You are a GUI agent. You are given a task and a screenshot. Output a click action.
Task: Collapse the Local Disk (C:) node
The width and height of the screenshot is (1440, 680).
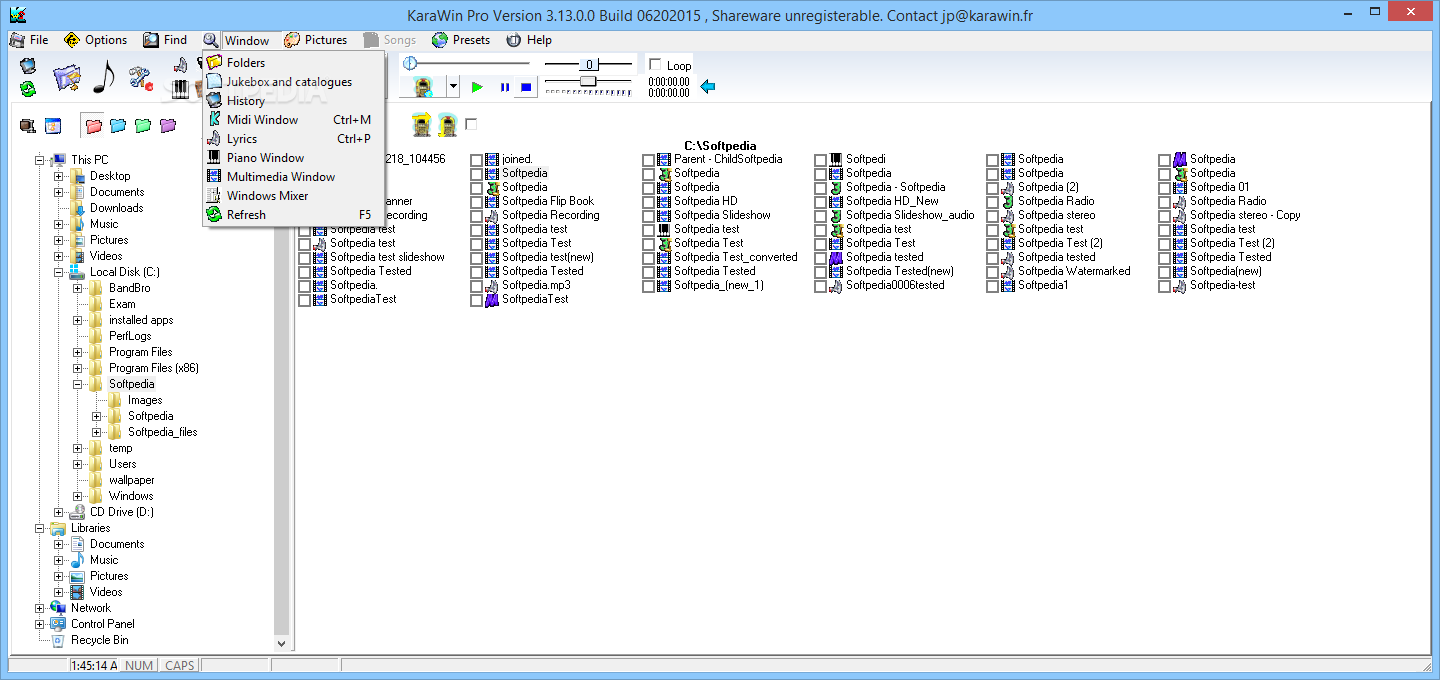[x=59, y=272]
